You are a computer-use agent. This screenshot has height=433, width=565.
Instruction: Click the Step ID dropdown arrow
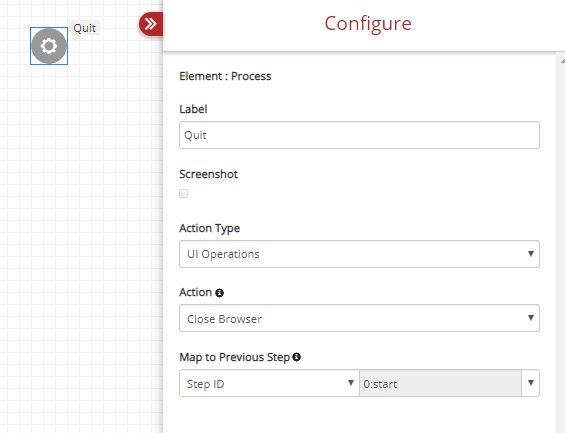351,383
